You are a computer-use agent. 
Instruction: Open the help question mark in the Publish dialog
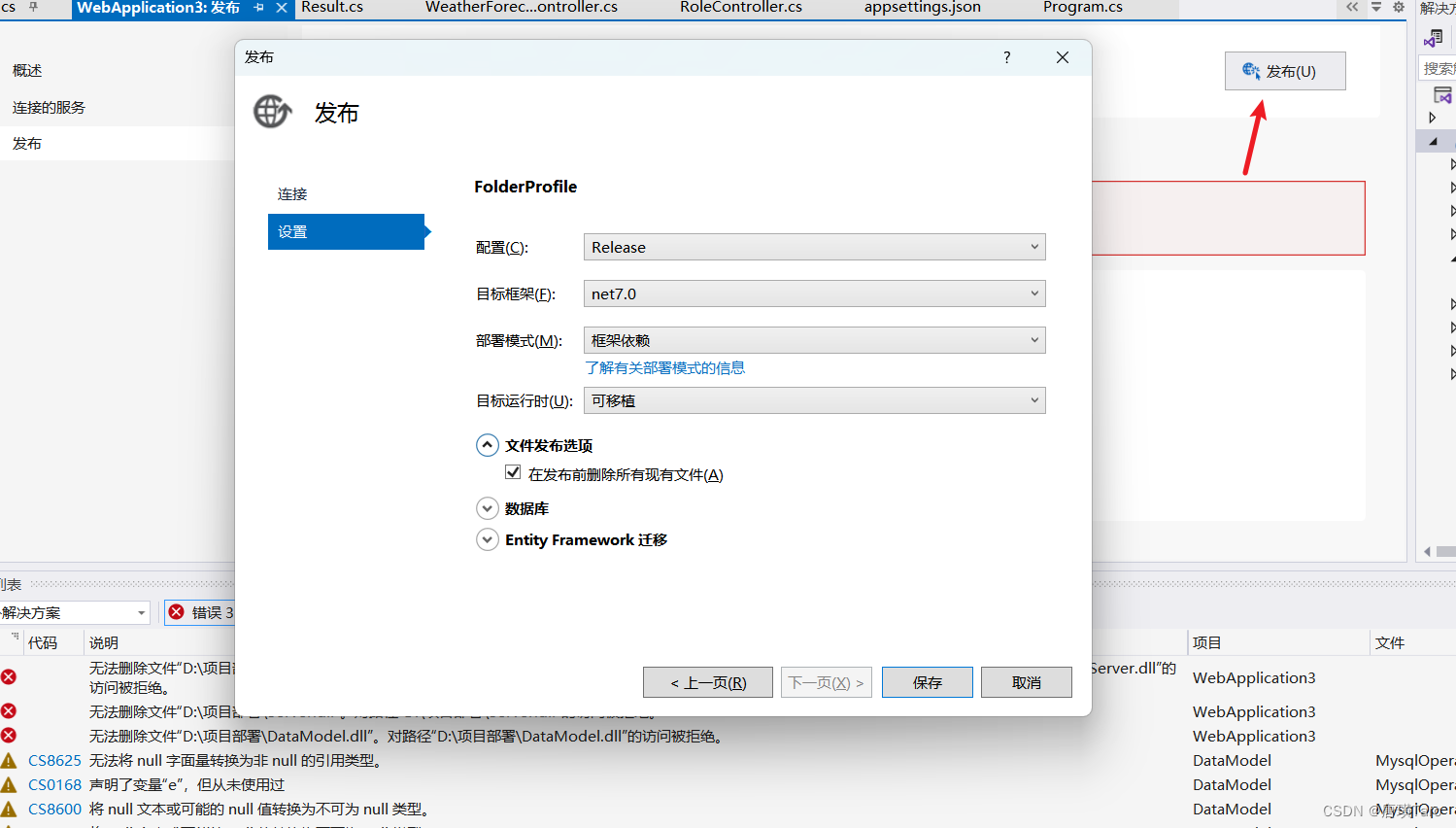[x=1007, y=57]
